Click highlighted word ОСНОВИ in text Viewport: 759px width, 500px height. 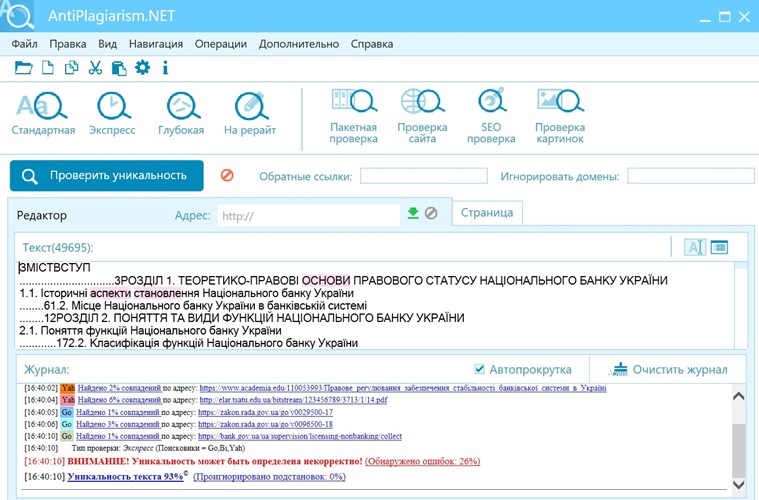326,280
